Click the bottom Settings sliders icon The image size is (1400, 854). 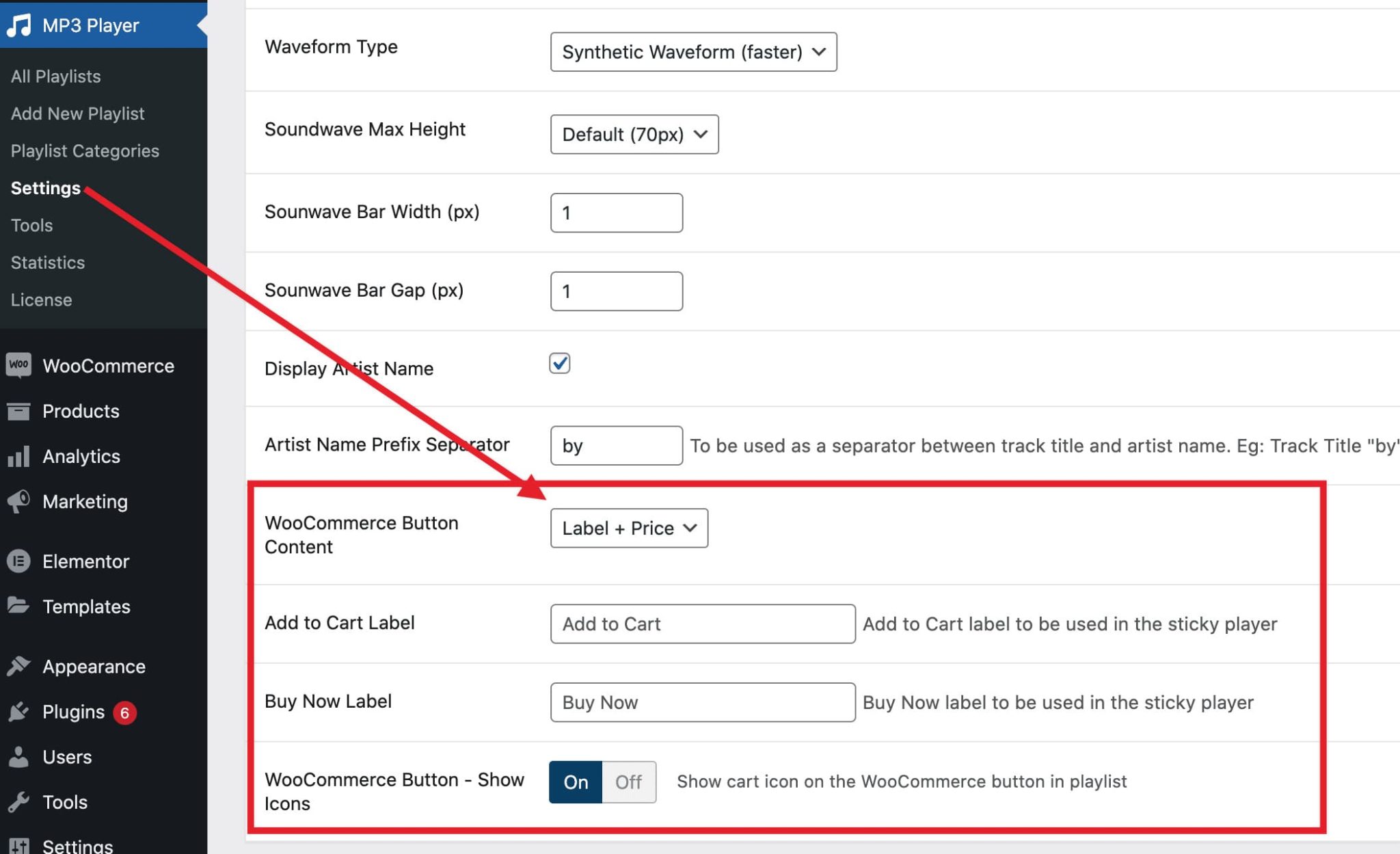pos(18,846)
